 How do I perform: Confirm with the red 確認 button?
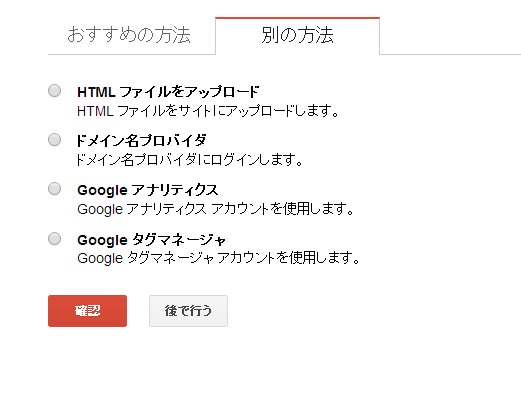pyautogui.click(x=87, y=311)
